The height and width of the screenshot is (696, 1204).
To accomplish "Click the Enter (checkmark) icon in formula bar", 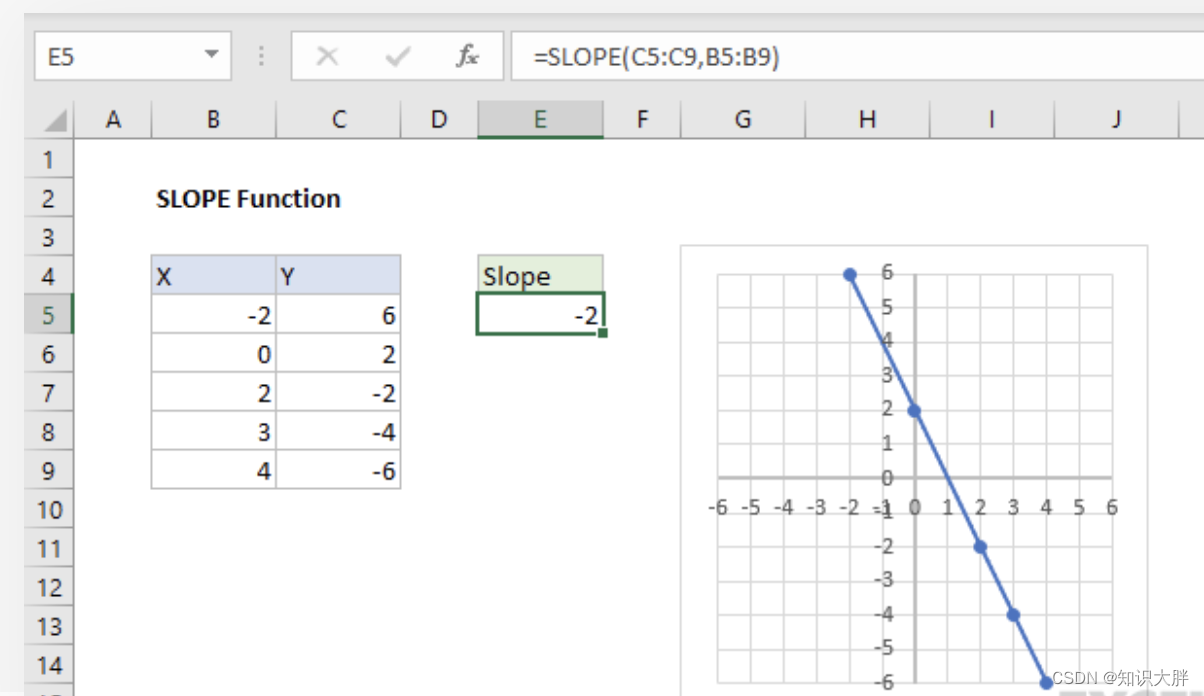I will coord(395,56).
